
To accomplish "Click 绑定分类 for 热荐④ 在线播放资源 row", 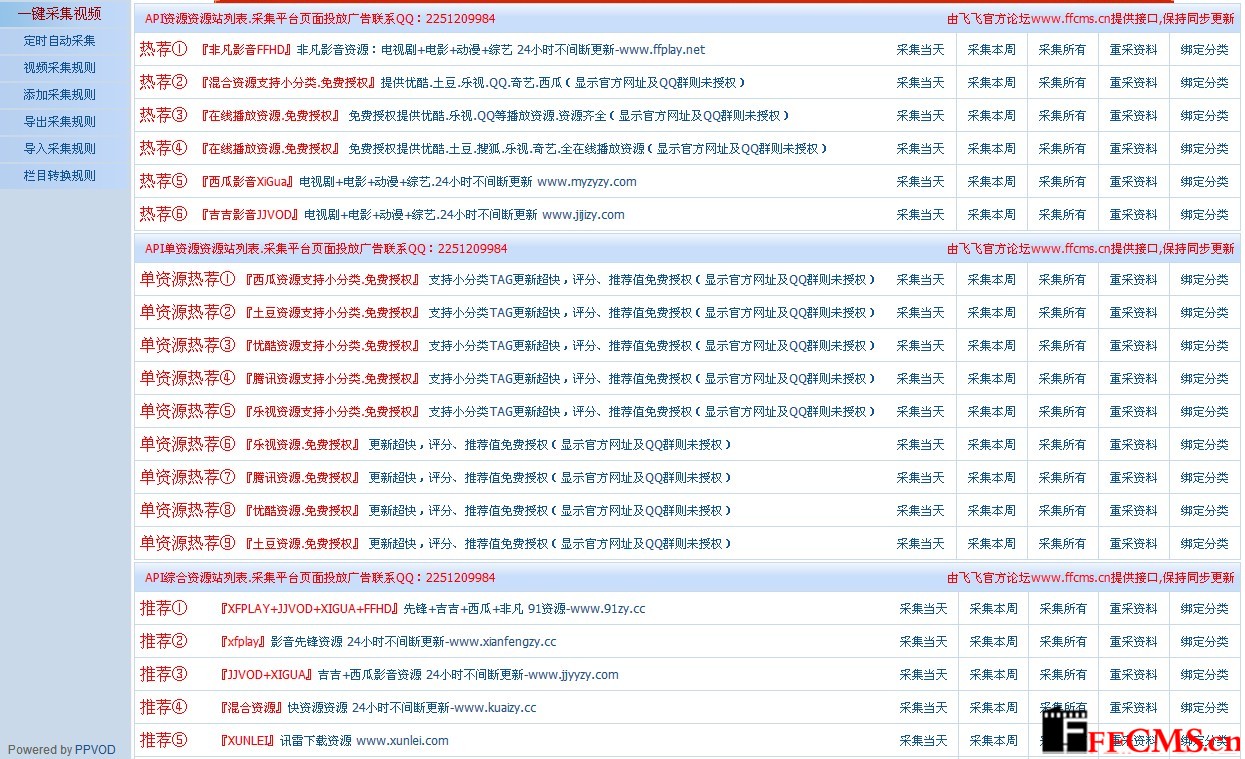I will [x=1204, y=149].
